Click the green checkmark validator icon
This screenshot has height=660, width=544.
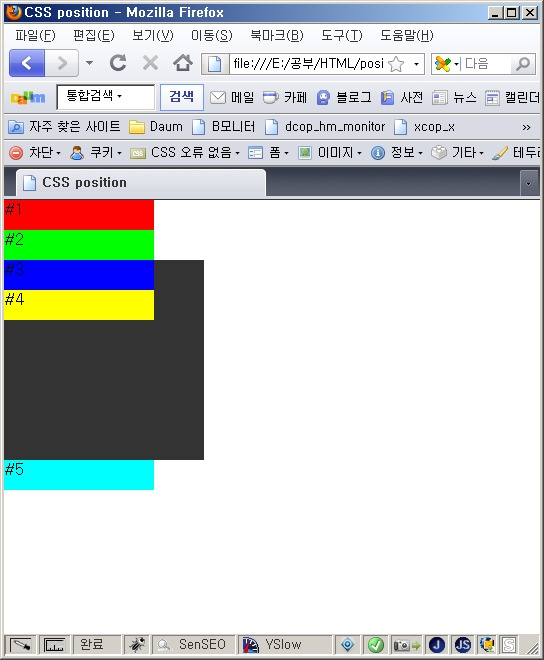click(x=376, y=644)
